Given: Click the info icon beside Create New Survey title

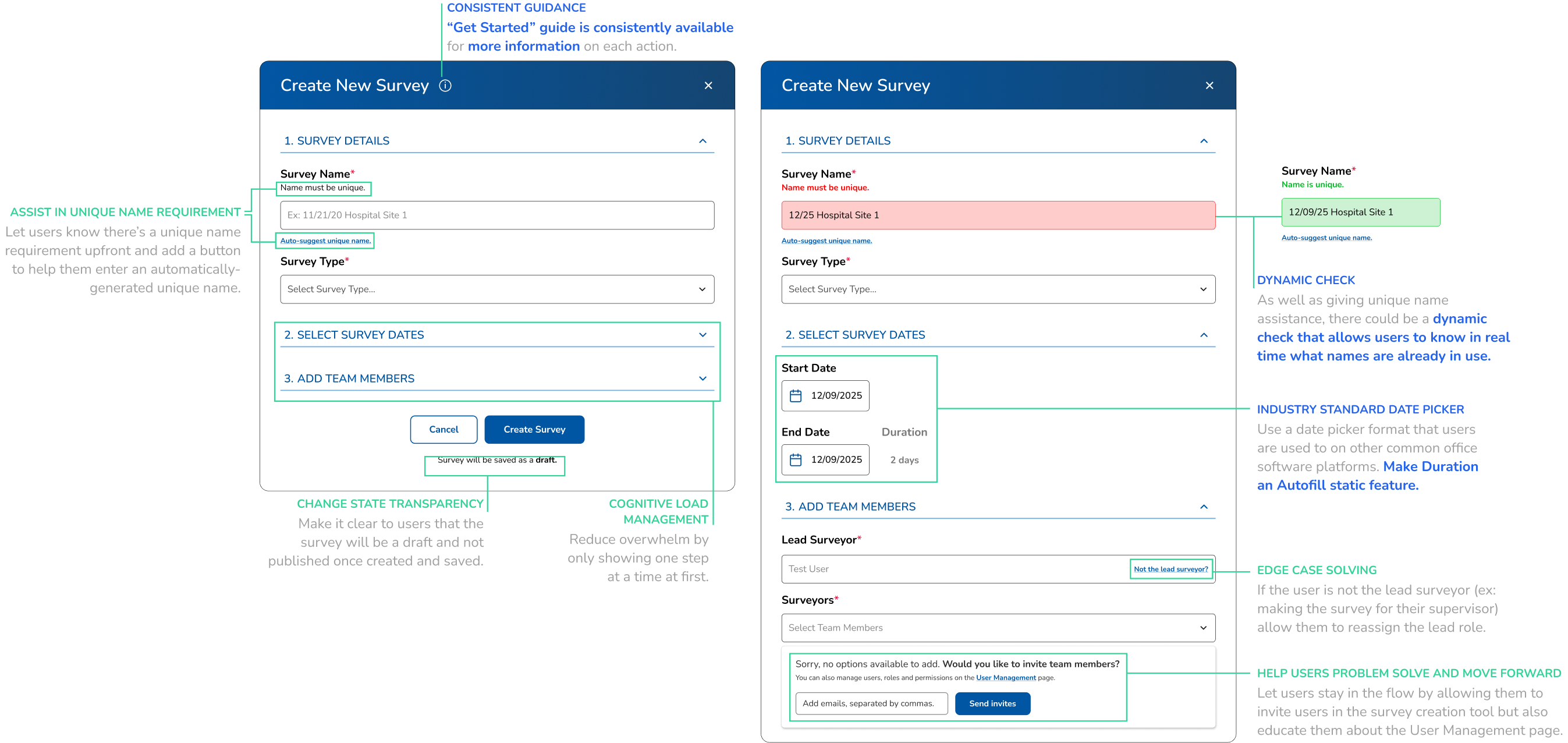Looking at the screenshot, I should pos(445,85).
